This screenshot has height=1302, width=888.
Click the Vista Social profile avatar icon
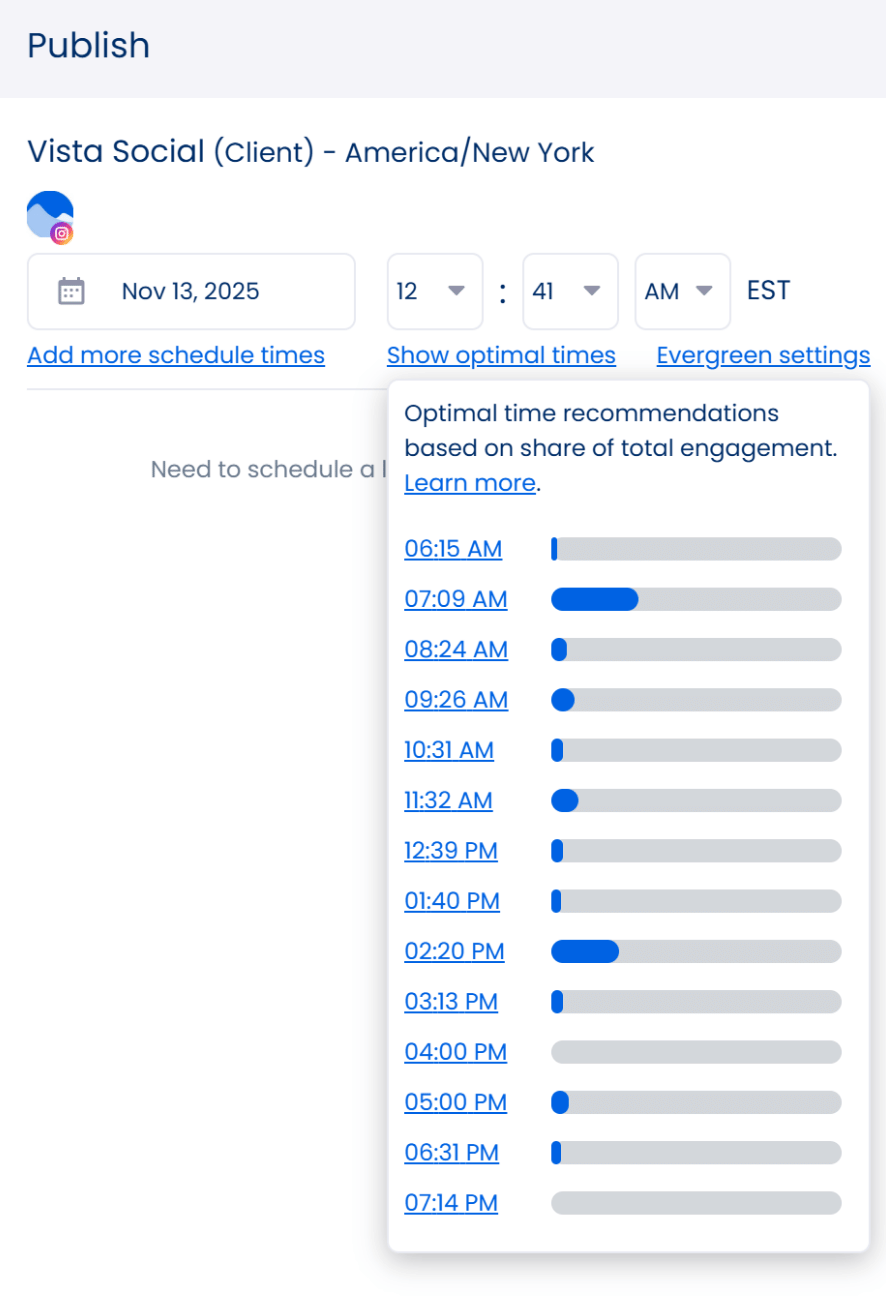pos(50,215)
